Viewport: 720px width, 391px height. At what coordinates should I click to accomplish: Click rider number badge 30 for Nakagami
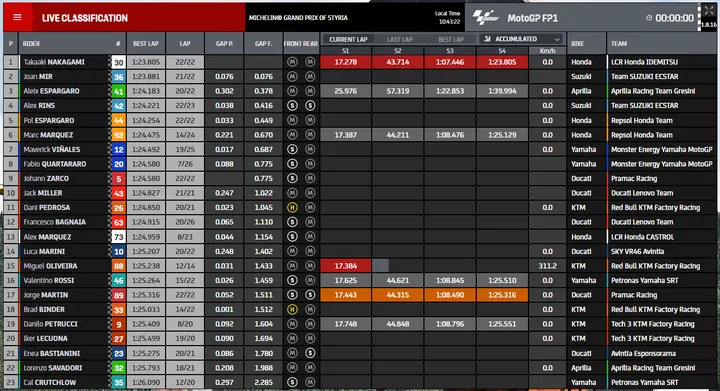[118, 62]
